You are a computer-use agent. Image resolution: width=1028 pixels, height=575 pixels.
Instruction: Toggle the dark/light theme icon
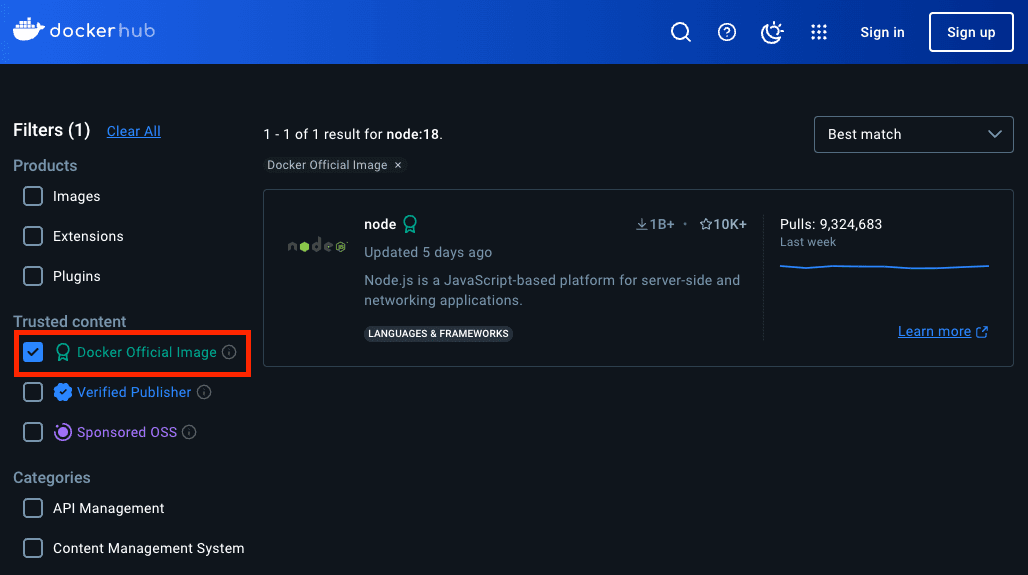pyautogui.click(x=772, y=32)
